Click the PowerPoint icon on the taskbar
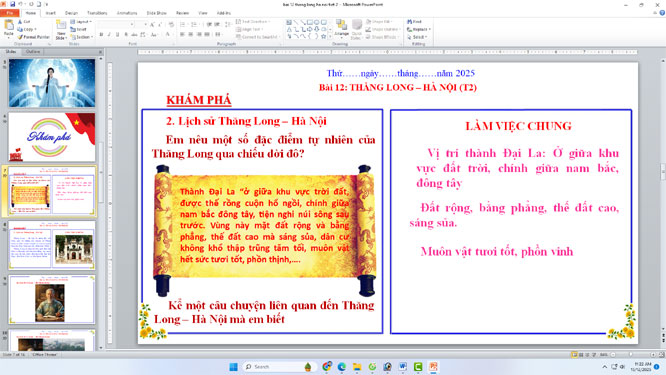This screenshot has width=666, height=375. tap(433, 367)
